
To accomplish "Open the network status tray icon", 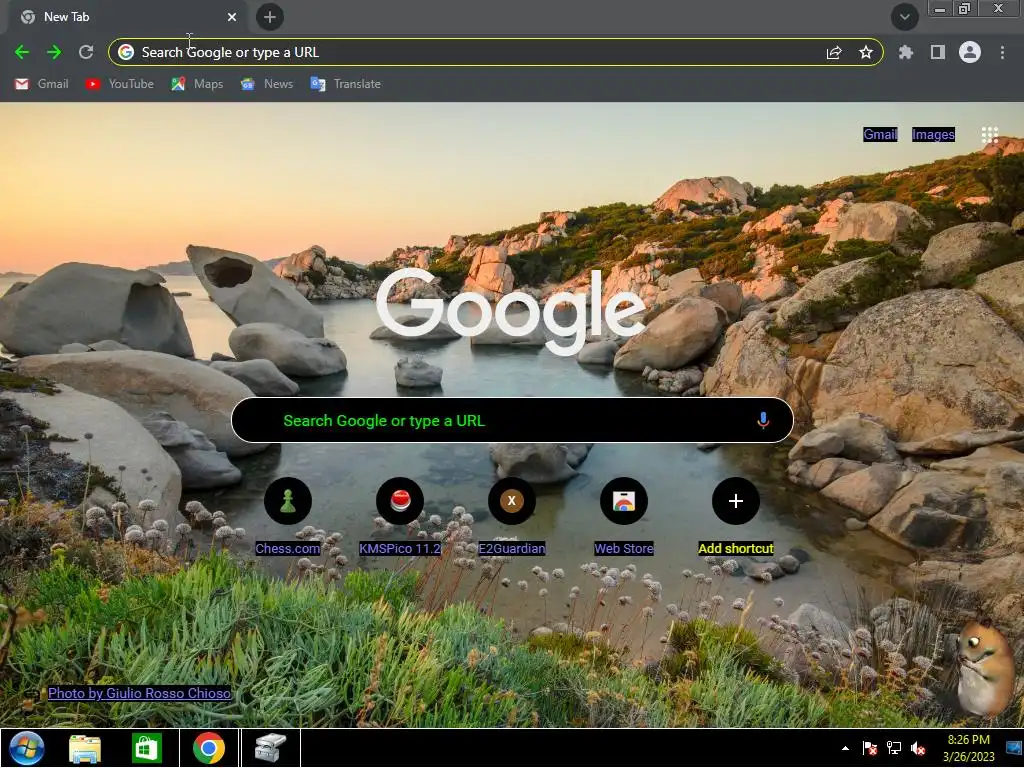I will (893, 748).
